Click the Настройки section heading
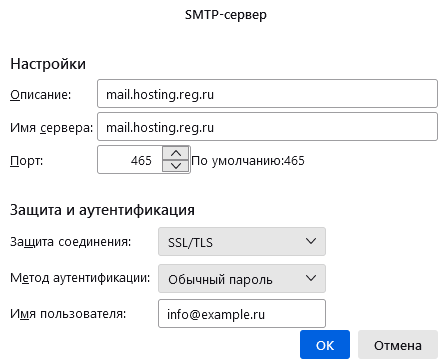 [48, 64]
